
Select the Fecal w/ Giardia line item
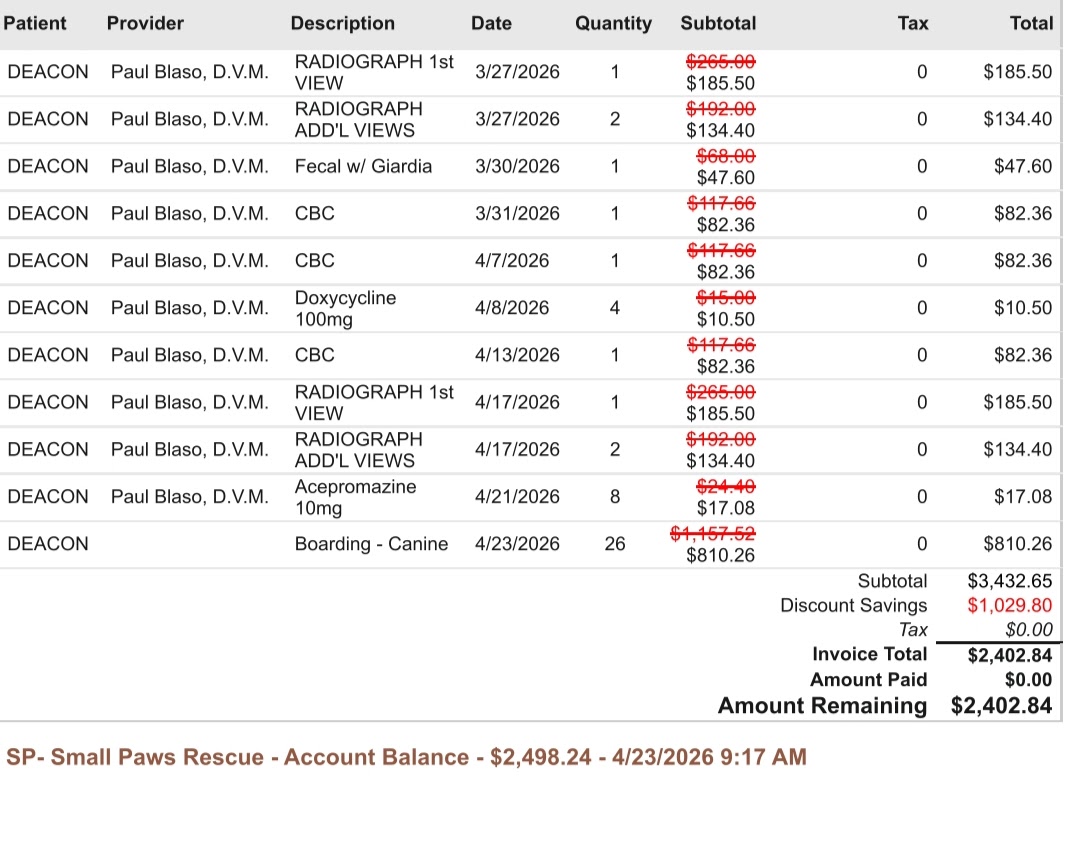pos(363,166)
